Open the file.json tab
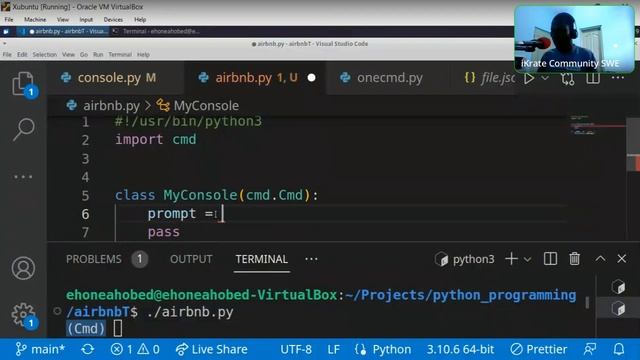This screenshot has height=360, width=640. pyautogui.click(x=489, y=78)
